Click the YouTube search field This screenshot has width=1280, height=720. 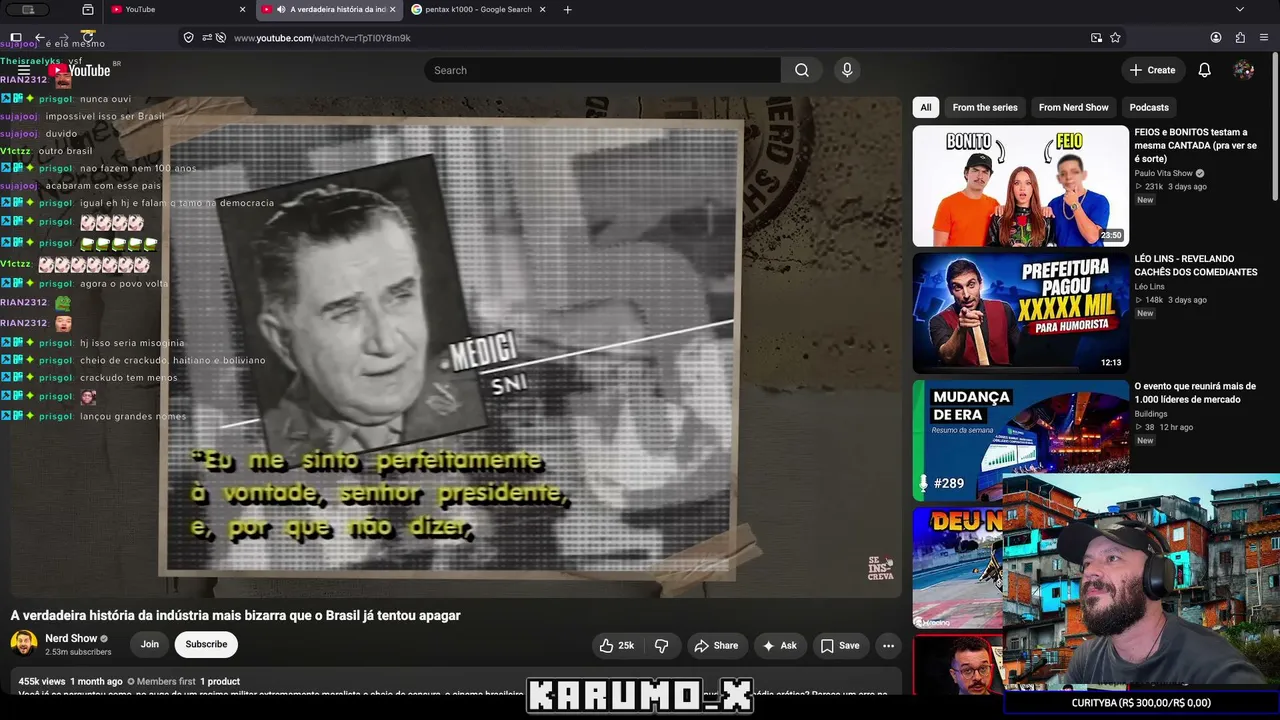[602, 70]
